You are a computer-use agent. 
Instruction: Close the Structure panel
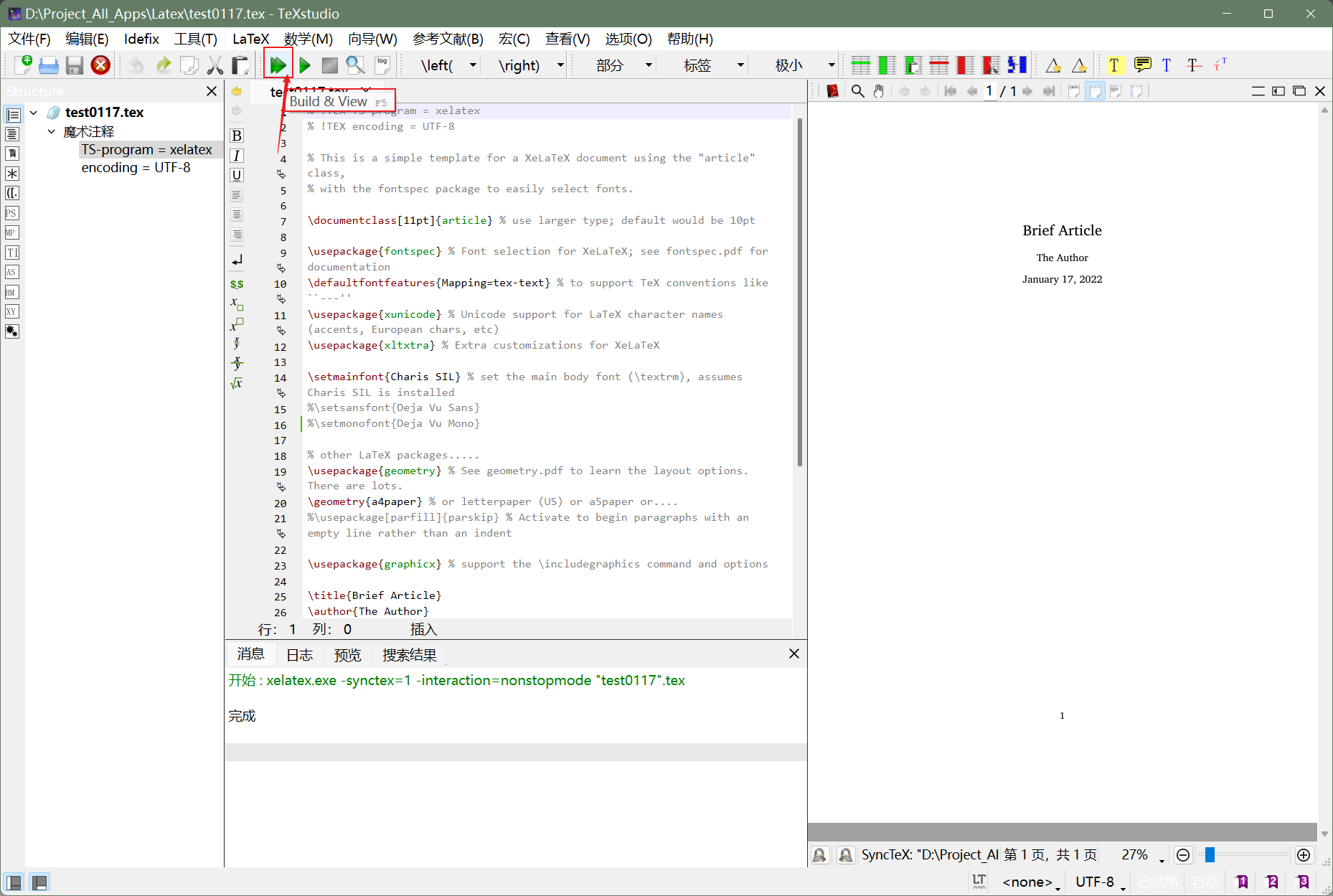click(211, 91)
